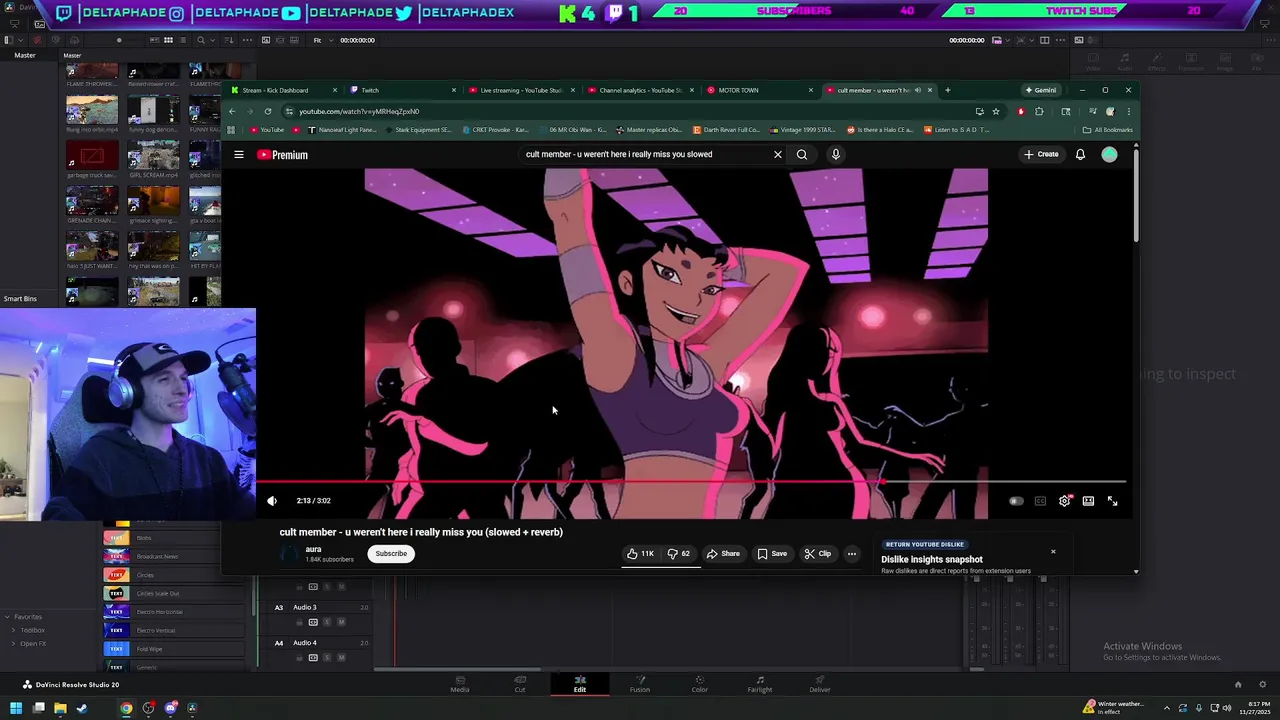Image resolution: width=1280 pixels, height=720 pixels.
Task: Dislike the video showing 62 dislikes
Action: (x=678, y=554)
